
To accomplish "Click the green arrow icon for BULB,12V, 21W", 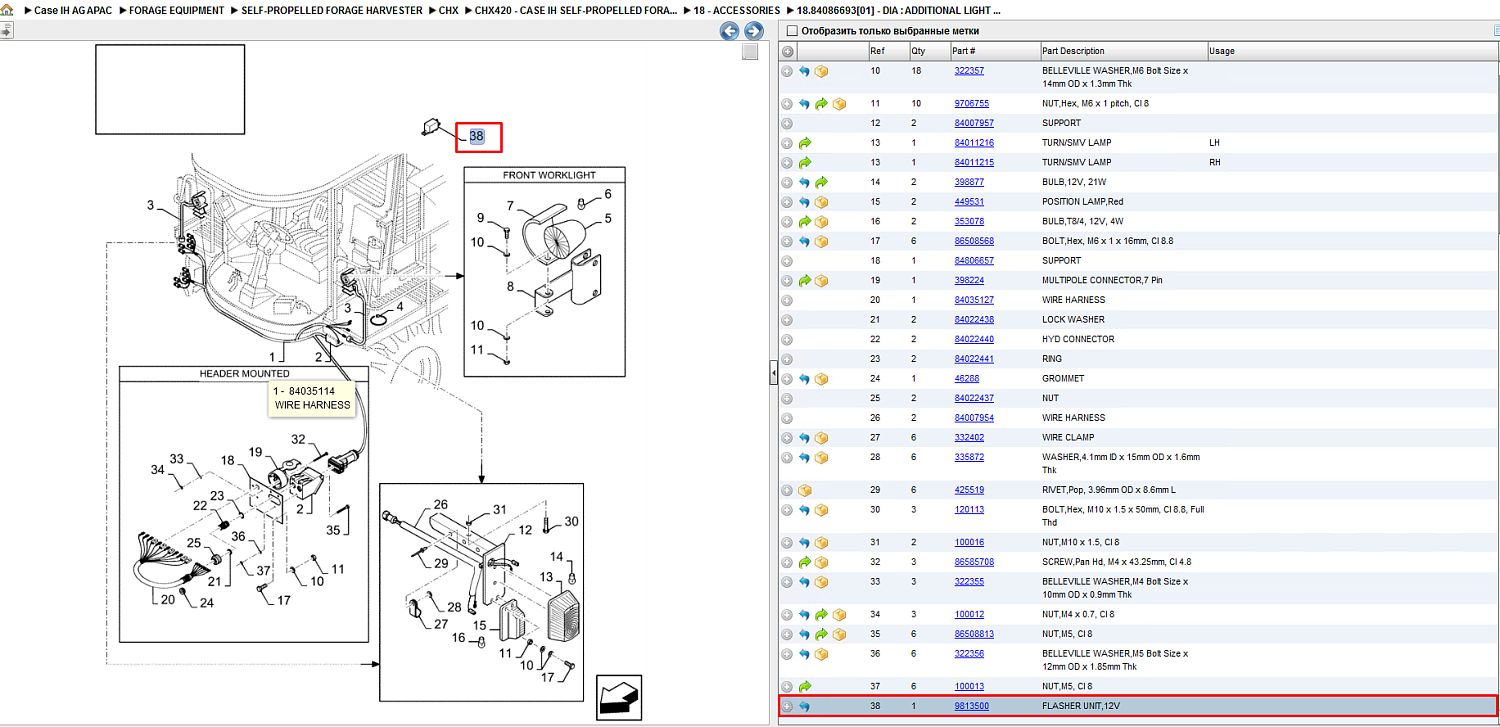I will [x=821, y=182].
